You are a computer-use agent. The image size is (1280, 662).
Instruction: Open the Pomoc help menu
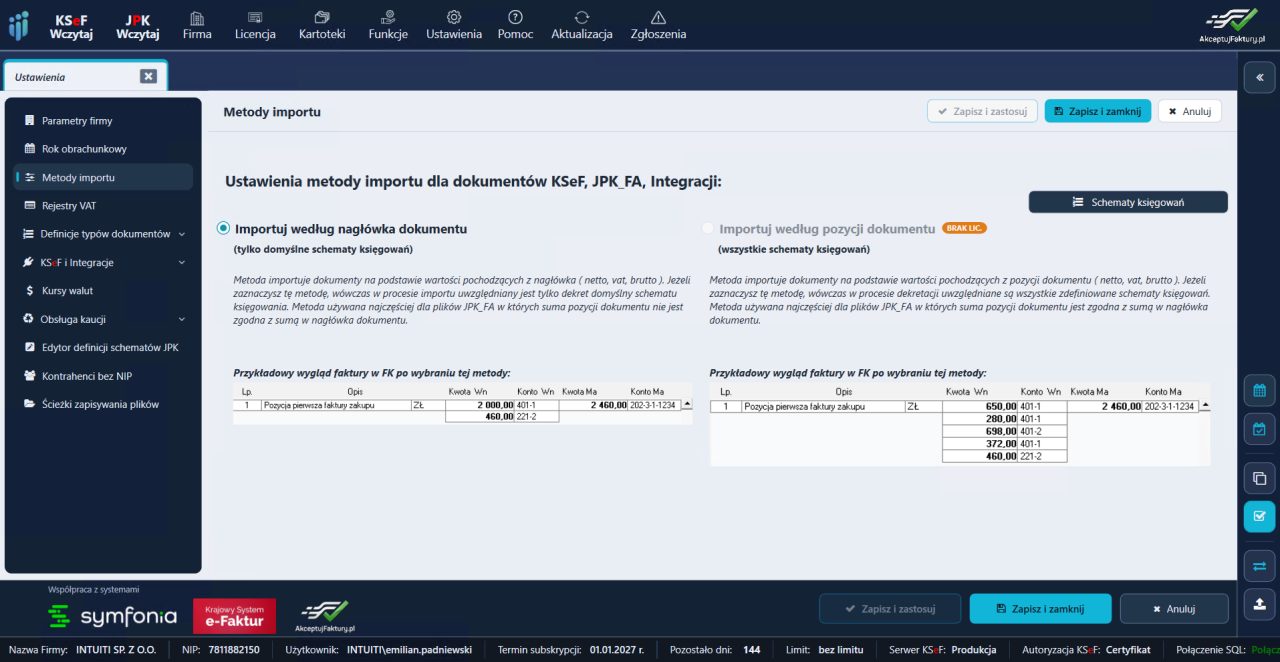point(515,26)
